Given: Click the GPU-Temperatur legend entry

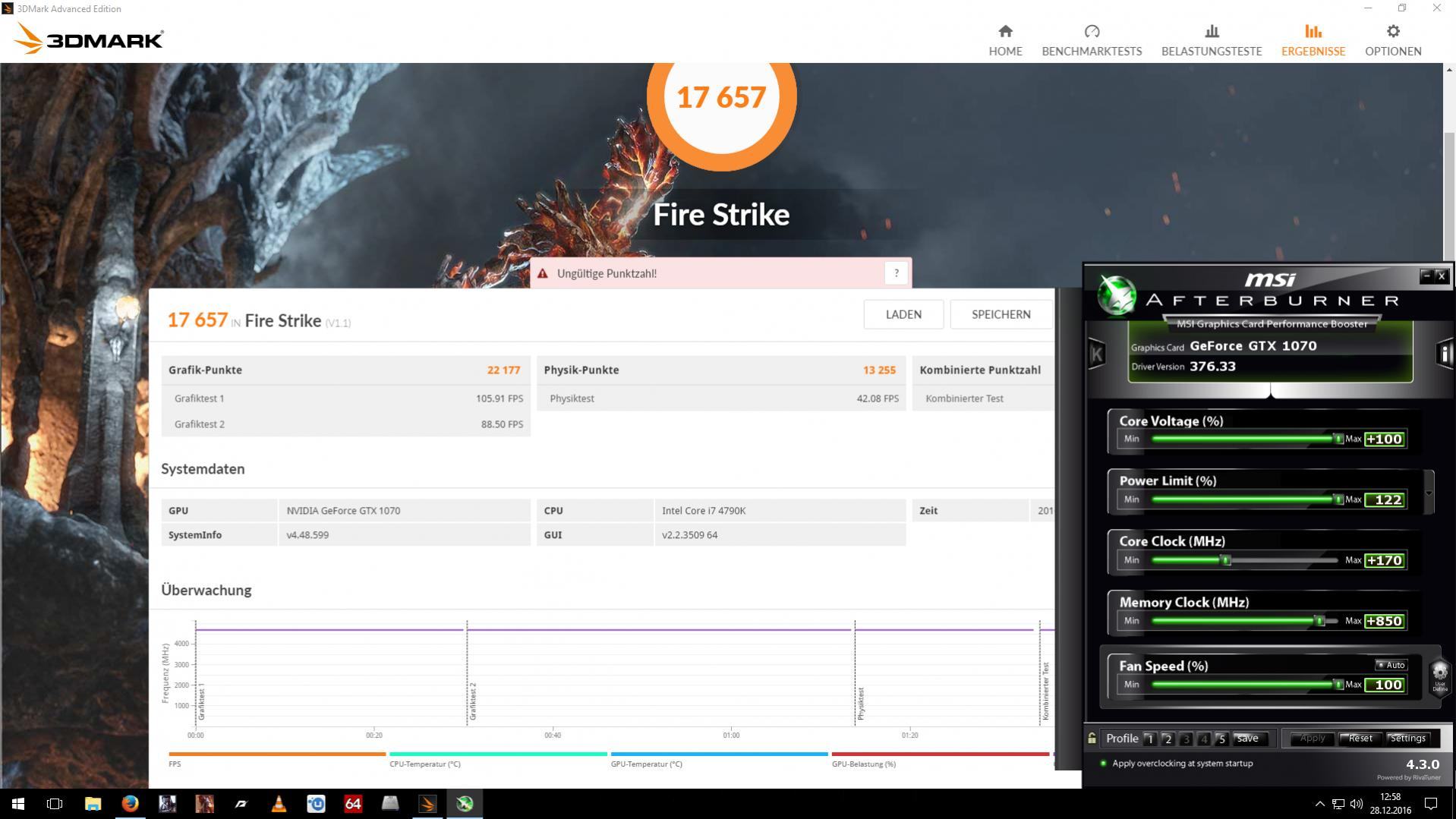Looking at the screenshot, I should [x=719, y=759].
